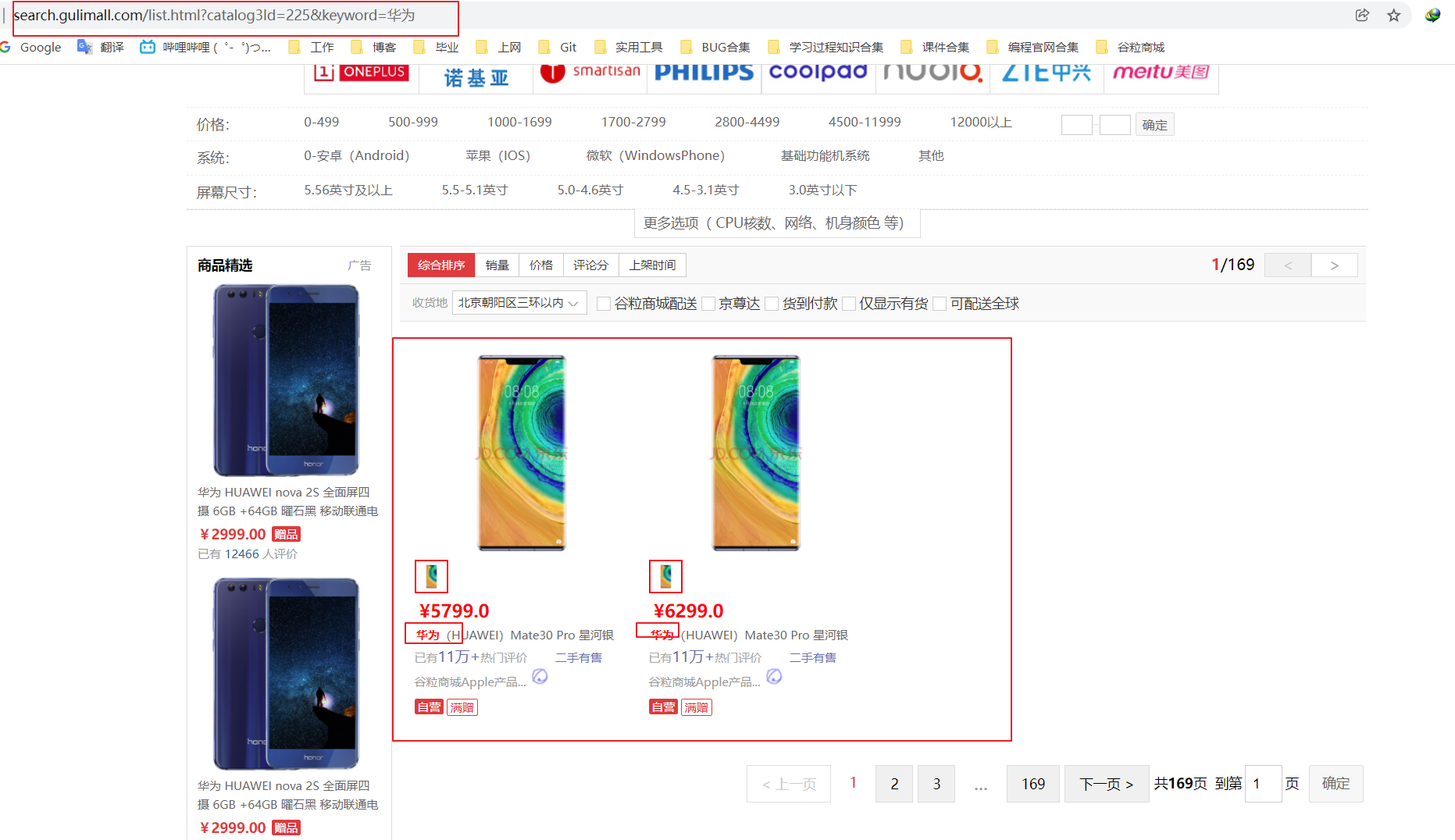
Task: Open the 课件合集 bookmark folder
Action: click(935, 47)
